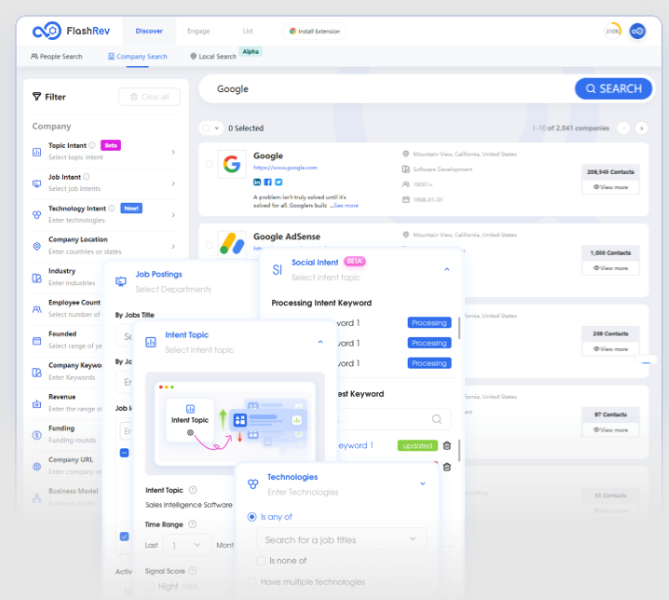The width and height of the screenshot is (669, 600).
Task: Expand the Technology Intent filter chevron
Action: pos(173,215)
